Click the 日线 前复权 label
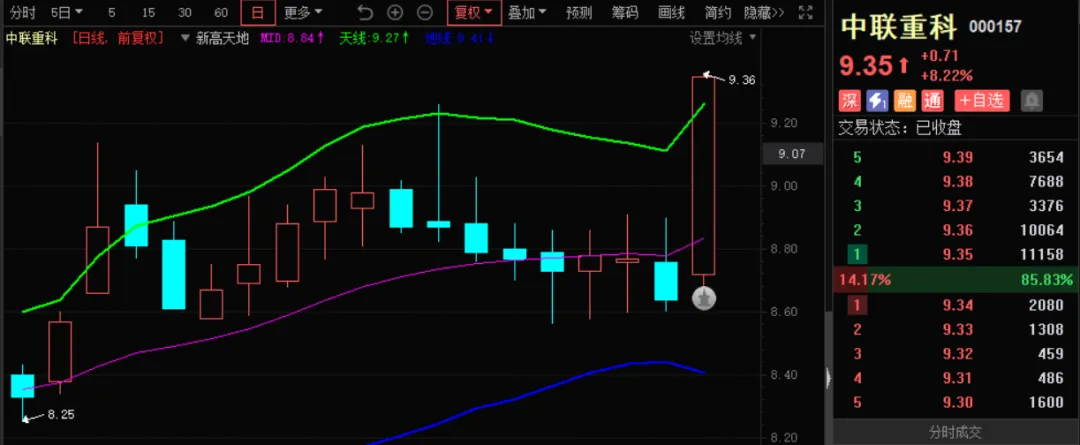The width and height of the screenshot is (1080, 445). pyautogui.click(x=118, y=39)
